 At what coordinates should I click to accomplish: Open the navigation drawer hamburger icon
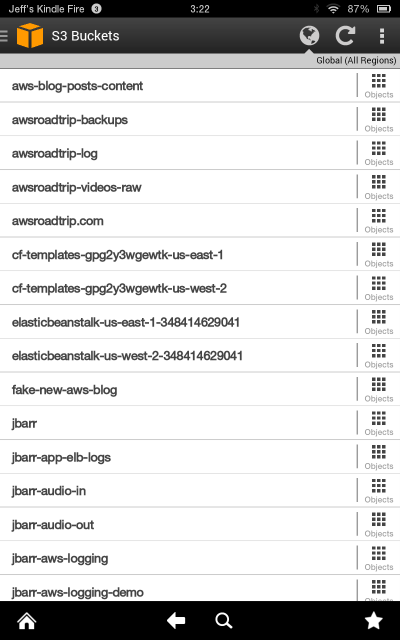pos(4,36)
